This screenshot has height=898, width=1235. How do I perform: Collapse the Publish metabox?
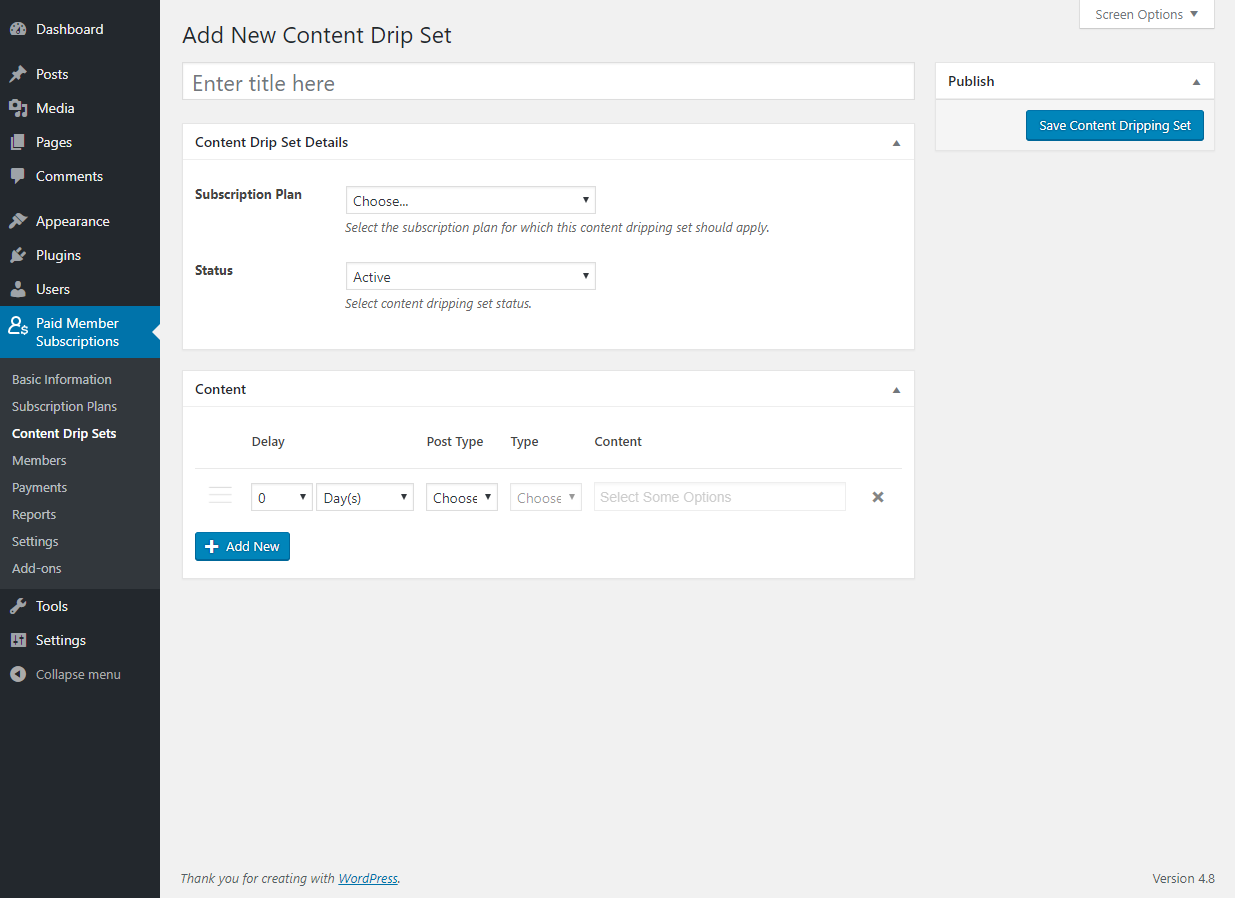(1196, 82)
